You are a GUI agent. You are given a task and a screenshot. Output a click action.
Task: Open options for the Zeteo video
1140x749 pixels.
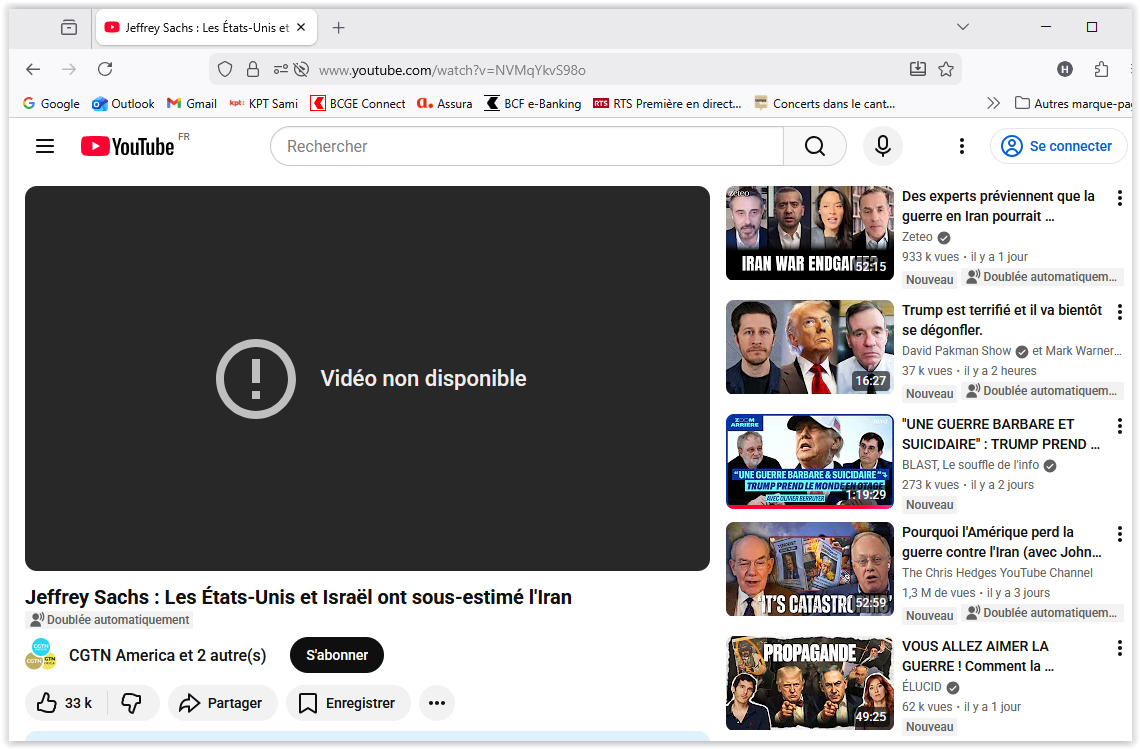(1119, 198)
